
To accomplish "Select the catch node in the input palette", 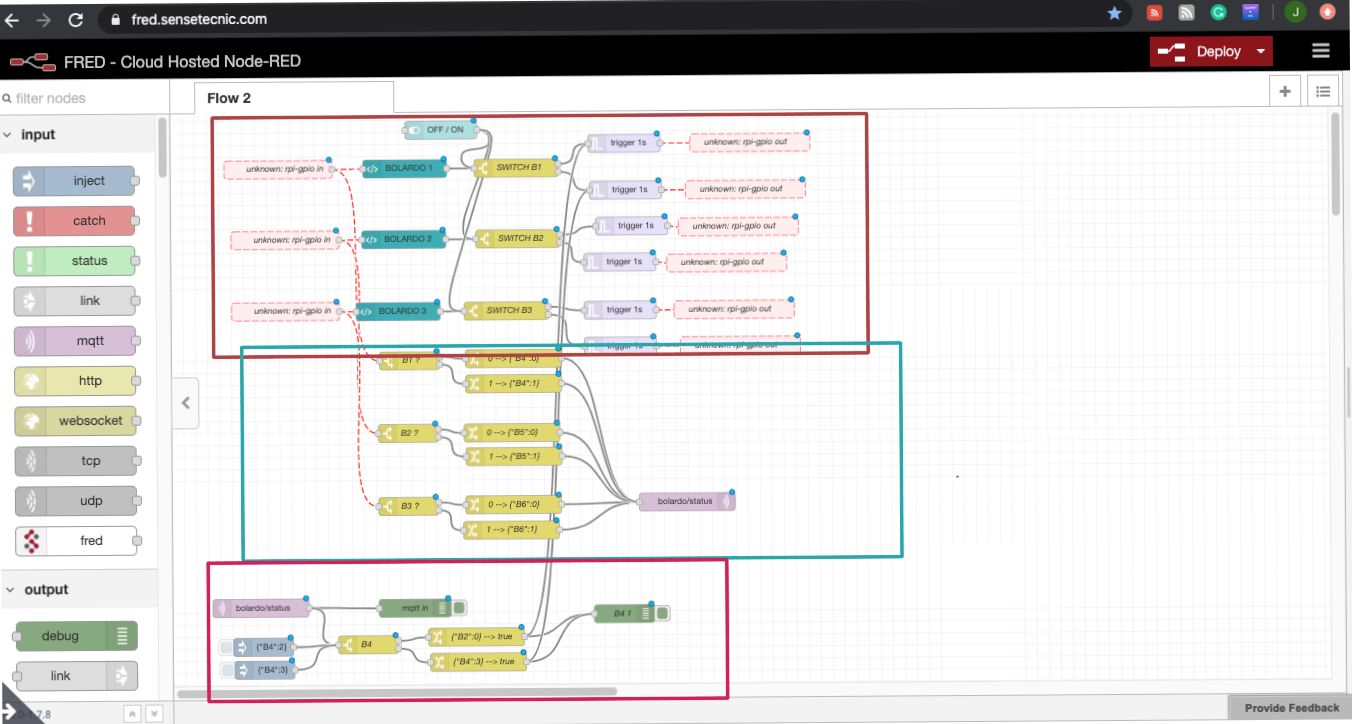I will [75, 221].
